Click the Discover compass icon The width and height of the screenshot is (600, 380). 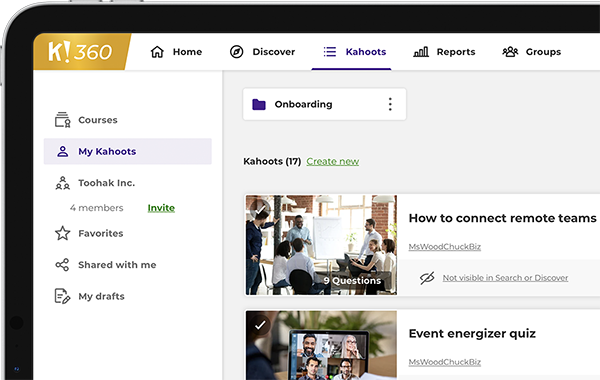236,52
